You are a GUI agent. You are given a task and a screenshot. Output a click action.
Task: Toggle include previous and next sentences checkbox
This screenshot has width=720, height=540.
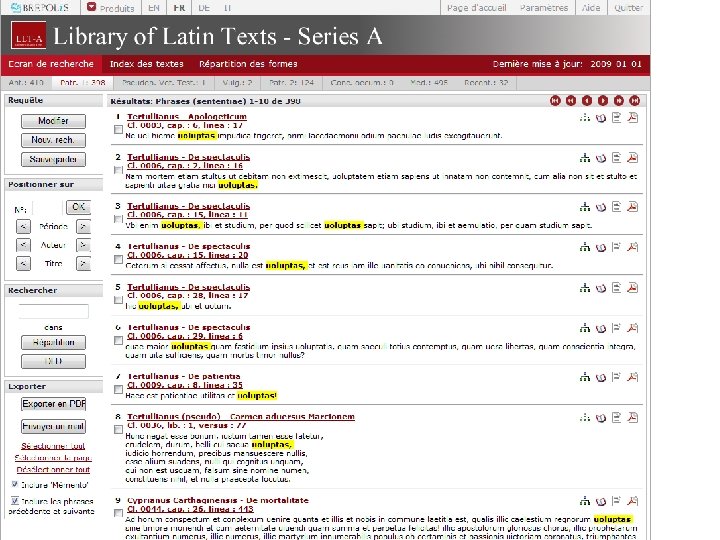(x=15, y=501)
